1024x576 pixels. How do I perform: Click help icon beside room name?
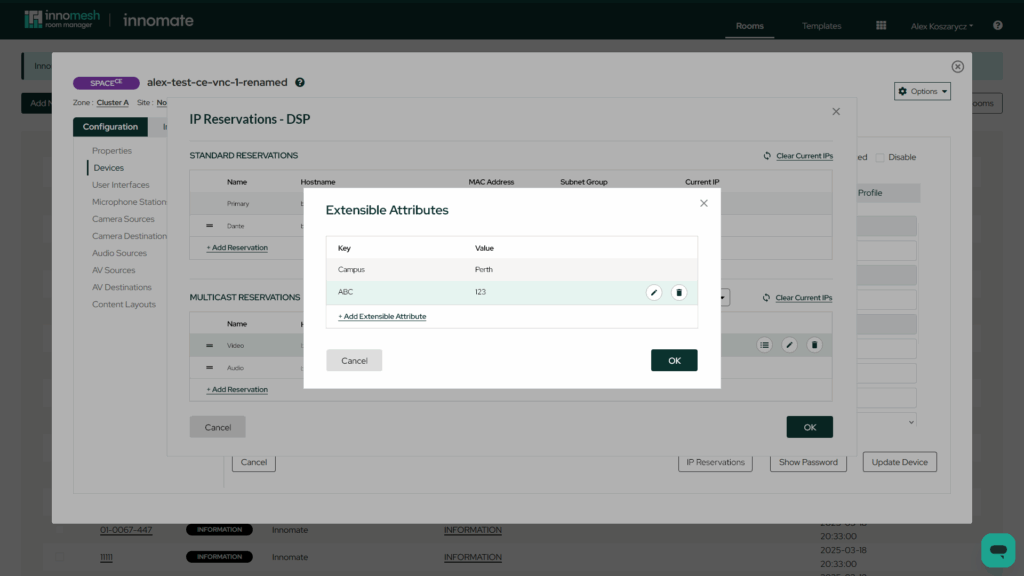tap(300, 83)
